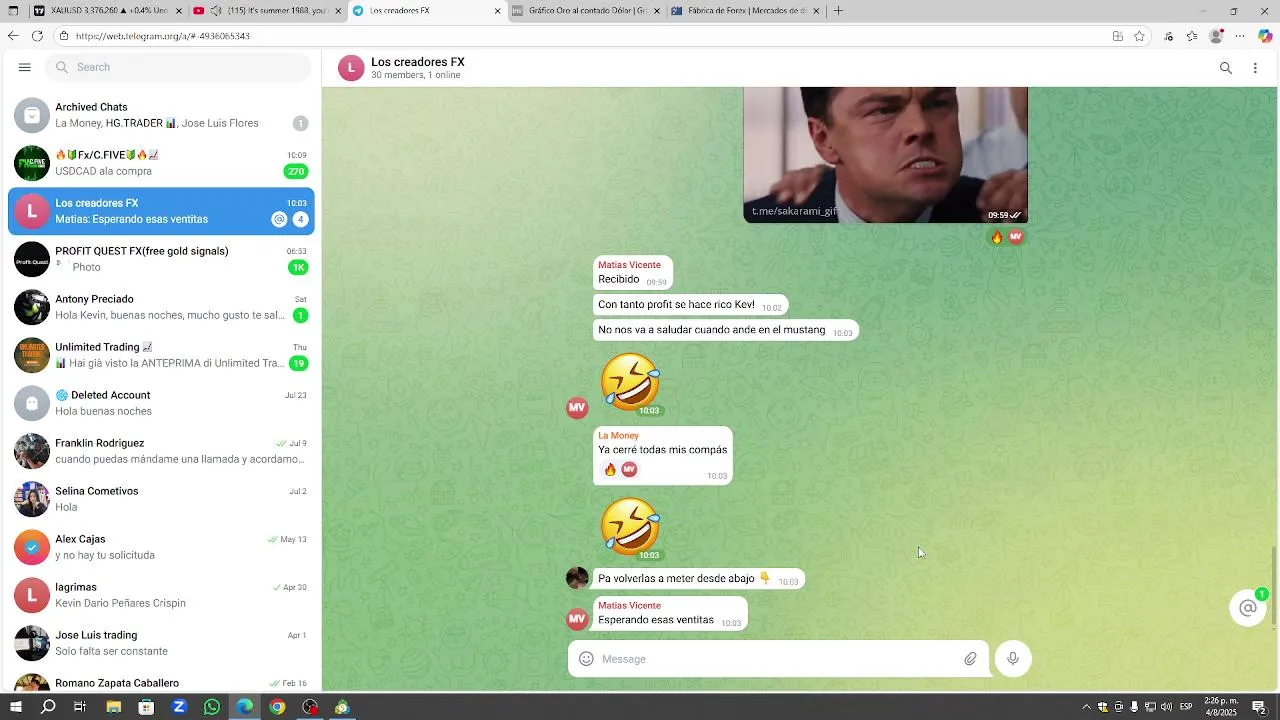Open Chrome from the taskbar
The image size is (1280, 720).
coord(277,707)
